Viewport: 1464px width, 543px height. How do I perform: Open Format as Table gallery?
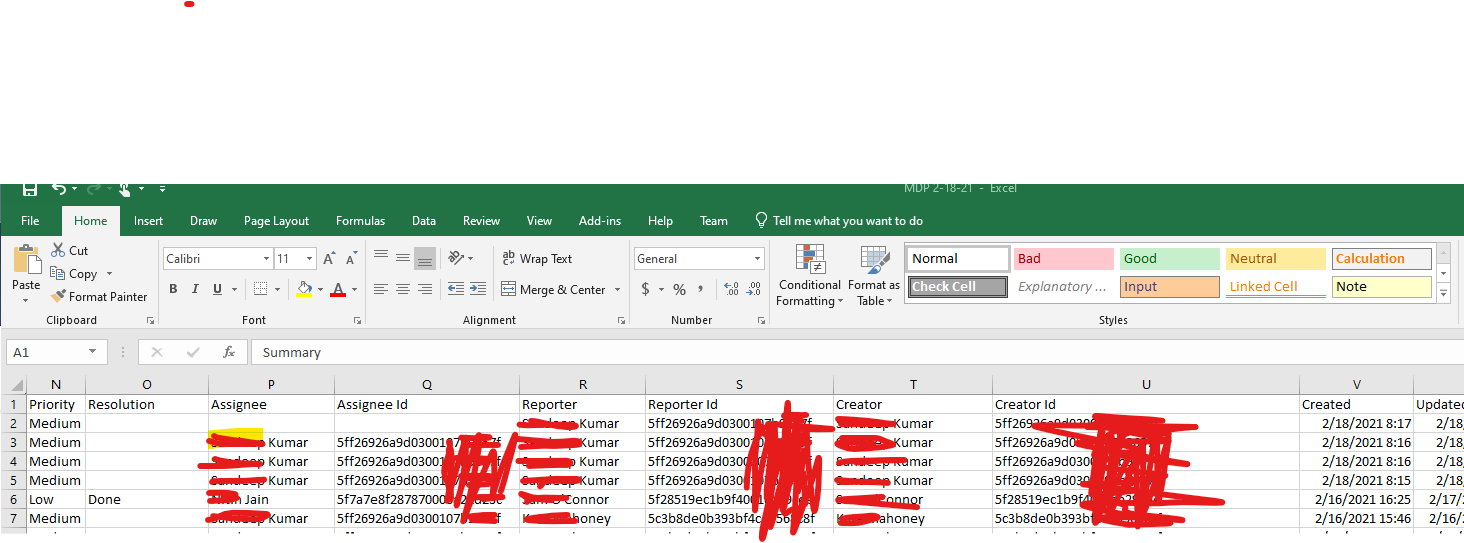tap(874, 276)
